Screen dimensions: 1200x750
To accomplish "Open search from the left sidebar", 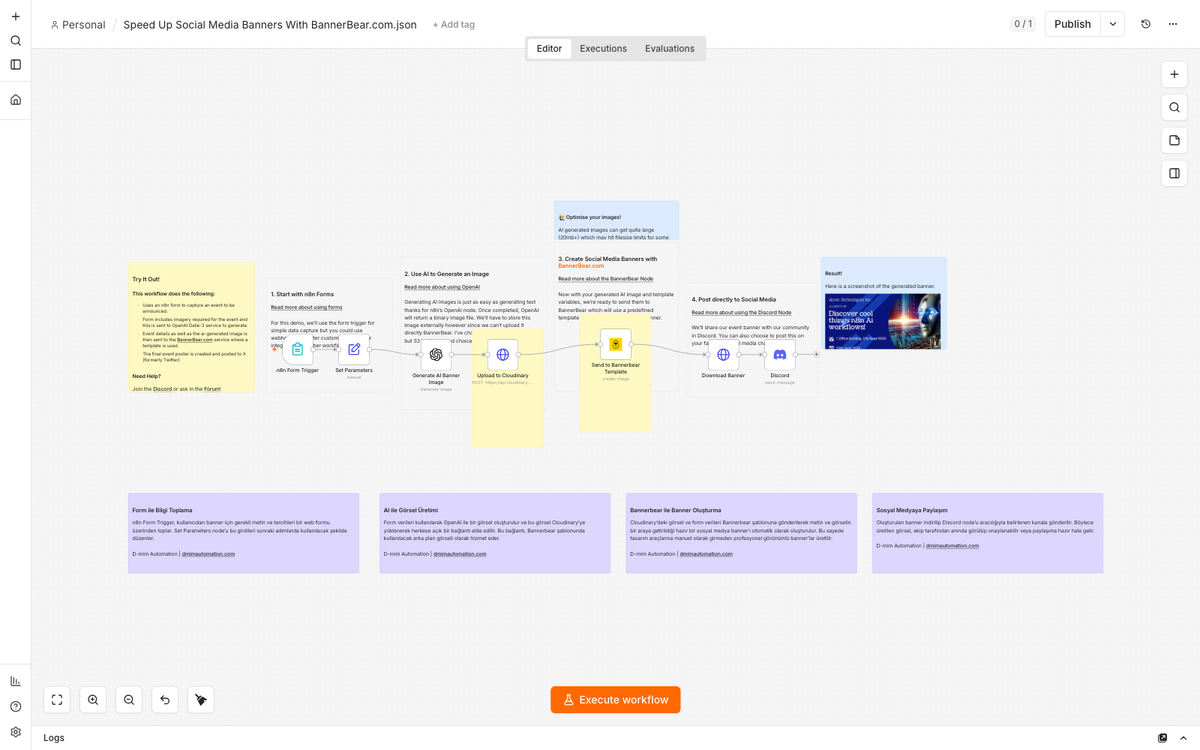I will [15, 41].
